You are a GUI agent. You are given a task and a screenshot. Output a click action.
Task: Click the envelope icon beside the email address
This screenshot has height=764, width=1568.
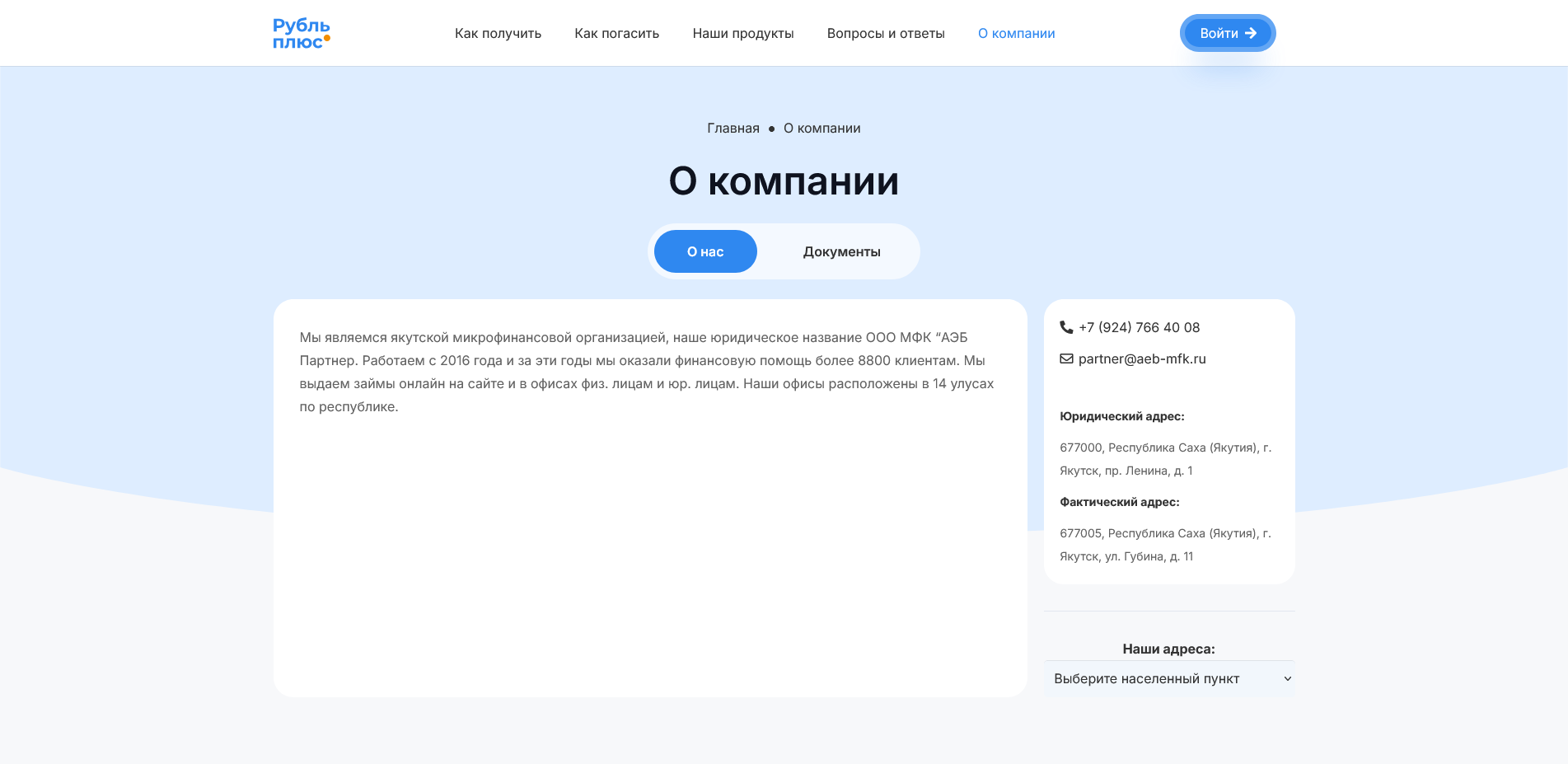[x=1065, y=359]
